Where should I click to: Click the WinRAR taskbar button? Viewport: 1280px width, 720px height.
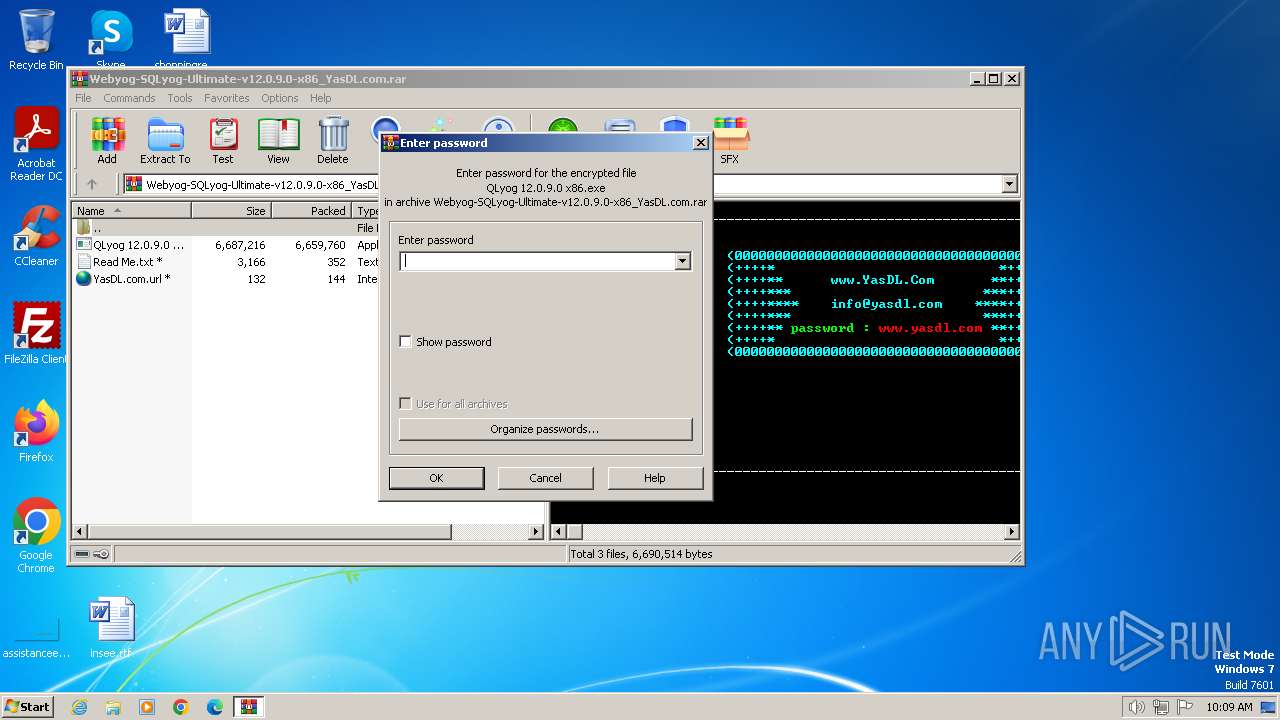[249, 707]
